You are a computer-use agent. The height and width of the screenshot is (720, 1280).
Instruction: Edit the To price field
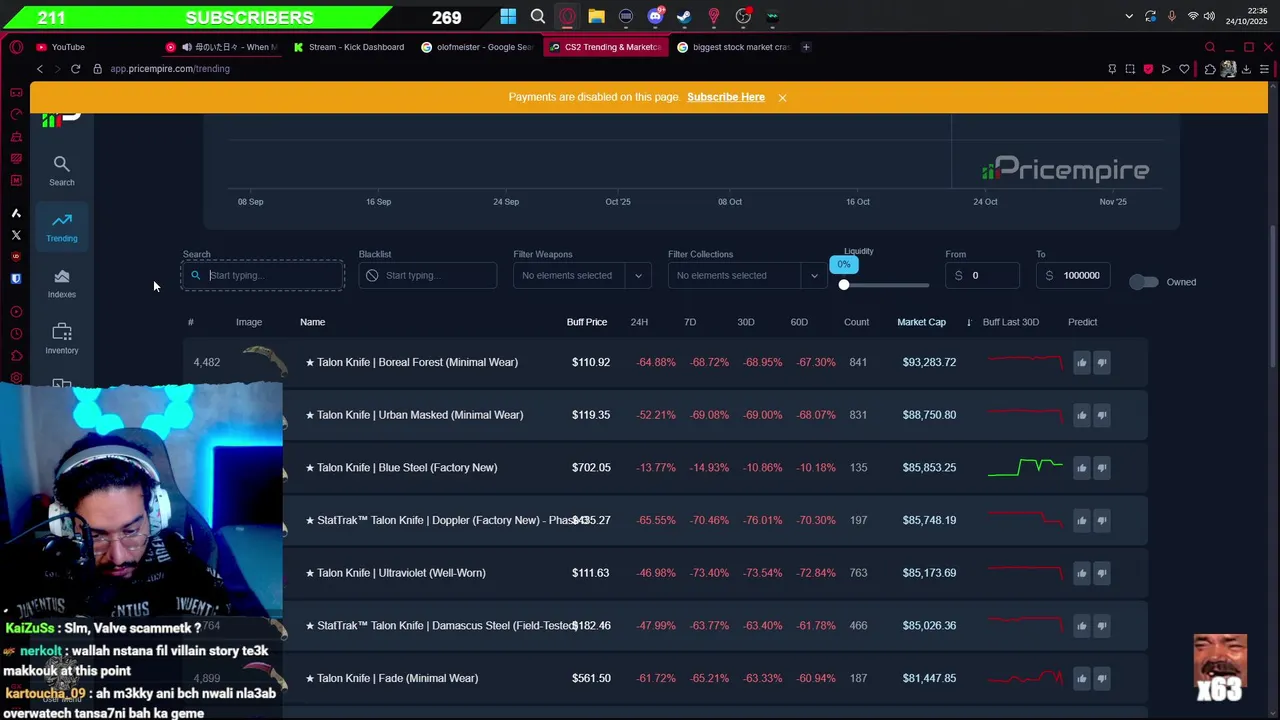click(x=1074, y=275)
